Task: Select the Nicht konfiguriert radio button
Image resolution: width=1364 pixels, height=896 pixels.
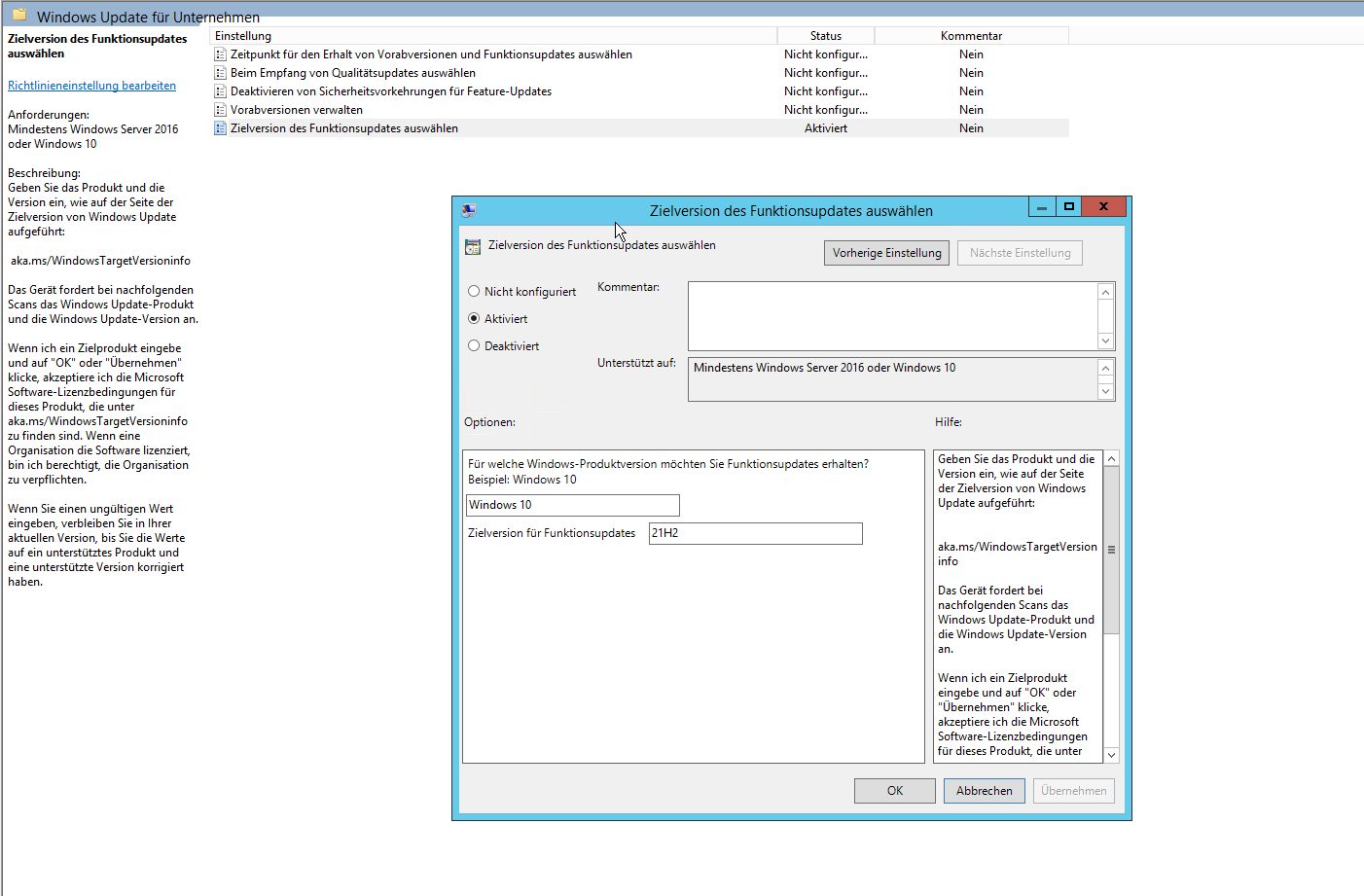Action: coord(474,291)
